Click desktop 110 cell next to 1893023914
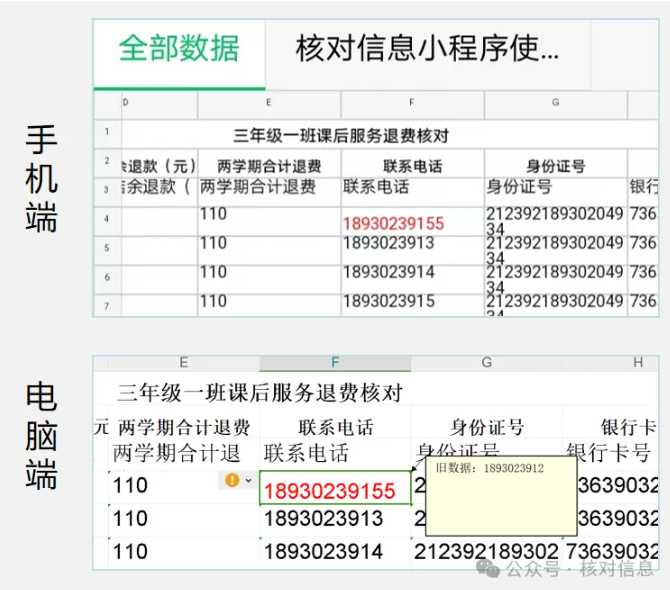Image resolution: width=670 pixels, height=590 pixels. [184, 553]
